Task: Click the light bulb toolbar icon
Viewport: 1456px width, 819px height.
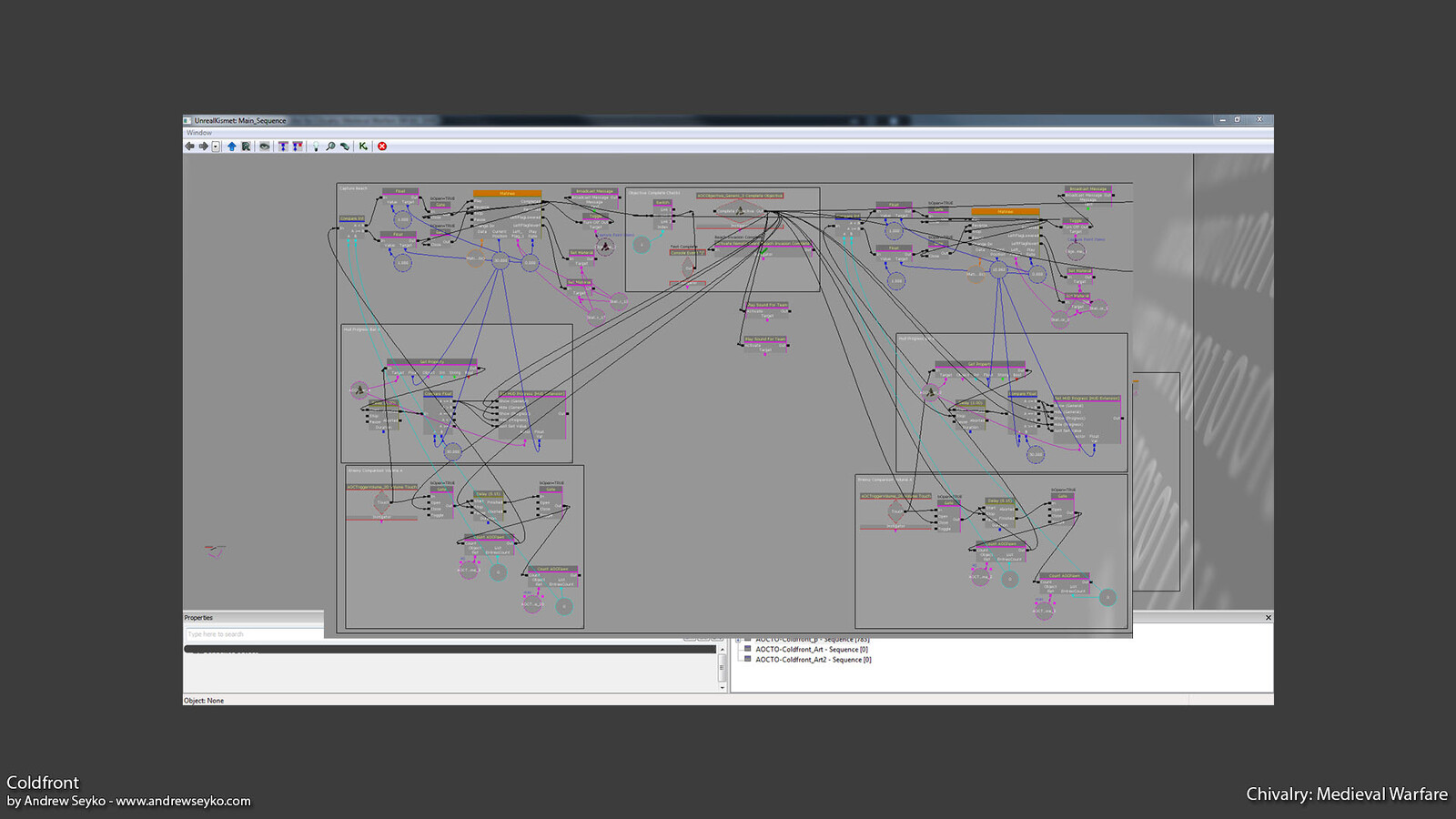Action: [316, 146]
